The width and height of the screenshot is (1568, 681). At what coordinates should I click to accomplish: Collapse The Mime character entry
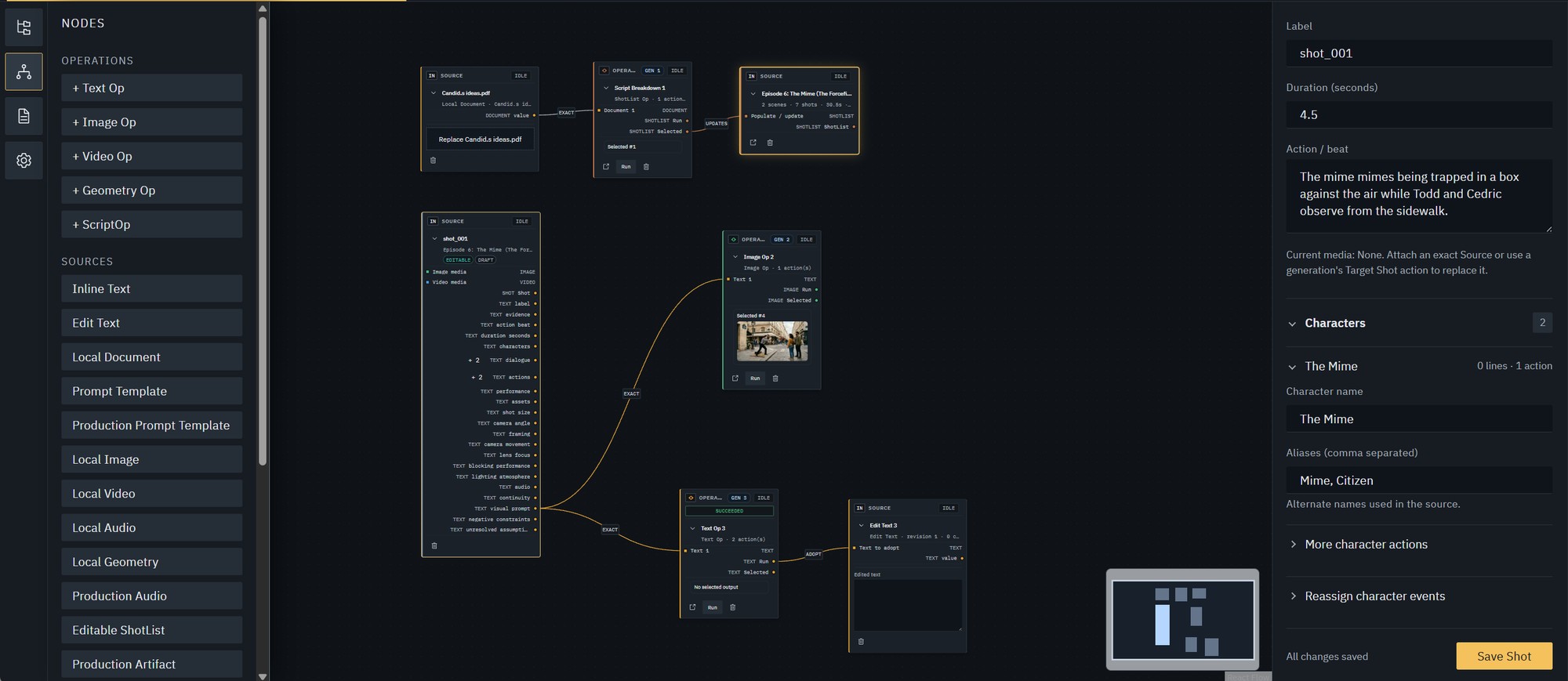1292,367
